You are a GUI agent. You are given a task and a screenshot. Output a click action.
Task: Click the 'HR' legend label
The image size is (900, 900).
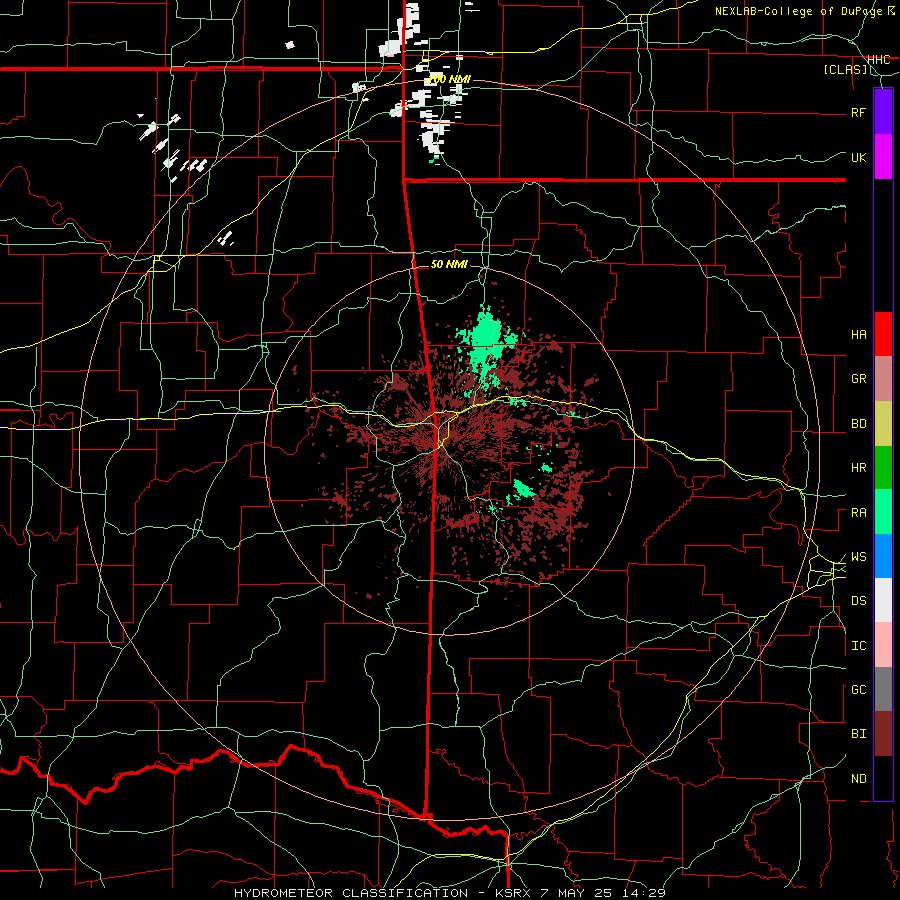[858, 468]
